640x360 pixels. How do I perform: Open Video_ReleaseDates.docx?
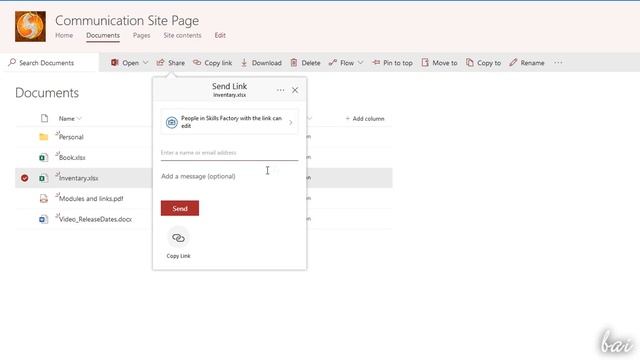pyautogui.click(x=96, y=219)
